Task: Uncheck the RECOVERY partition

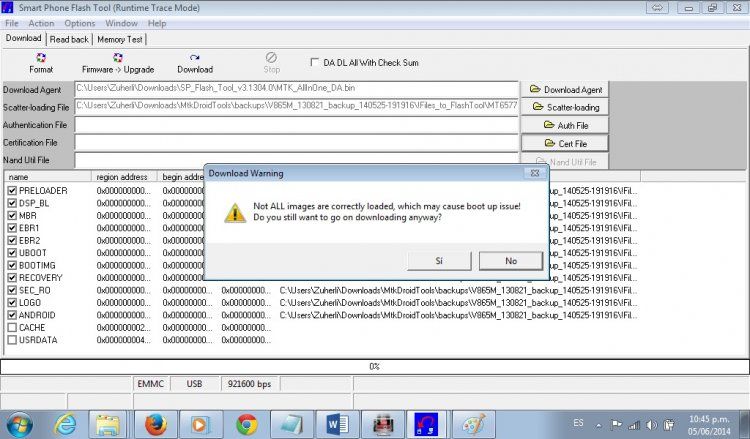Action: pos(12,277)
